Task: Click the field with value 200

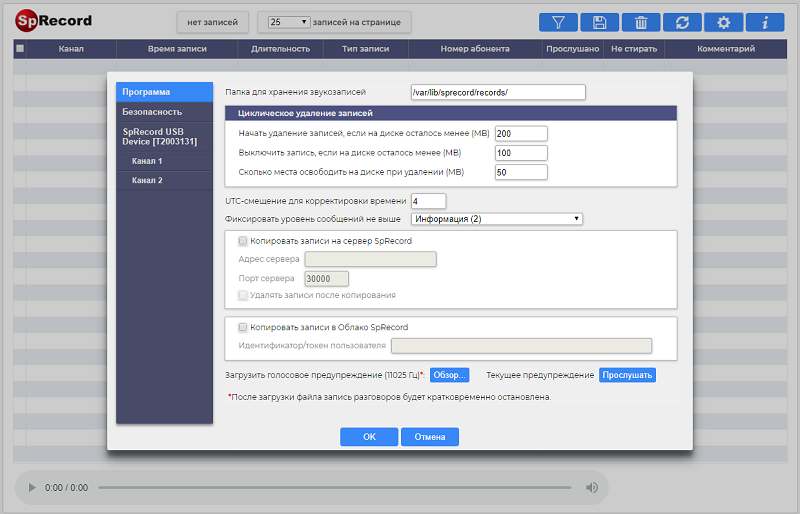Action: pyautogui.click(x=521, y=134)
